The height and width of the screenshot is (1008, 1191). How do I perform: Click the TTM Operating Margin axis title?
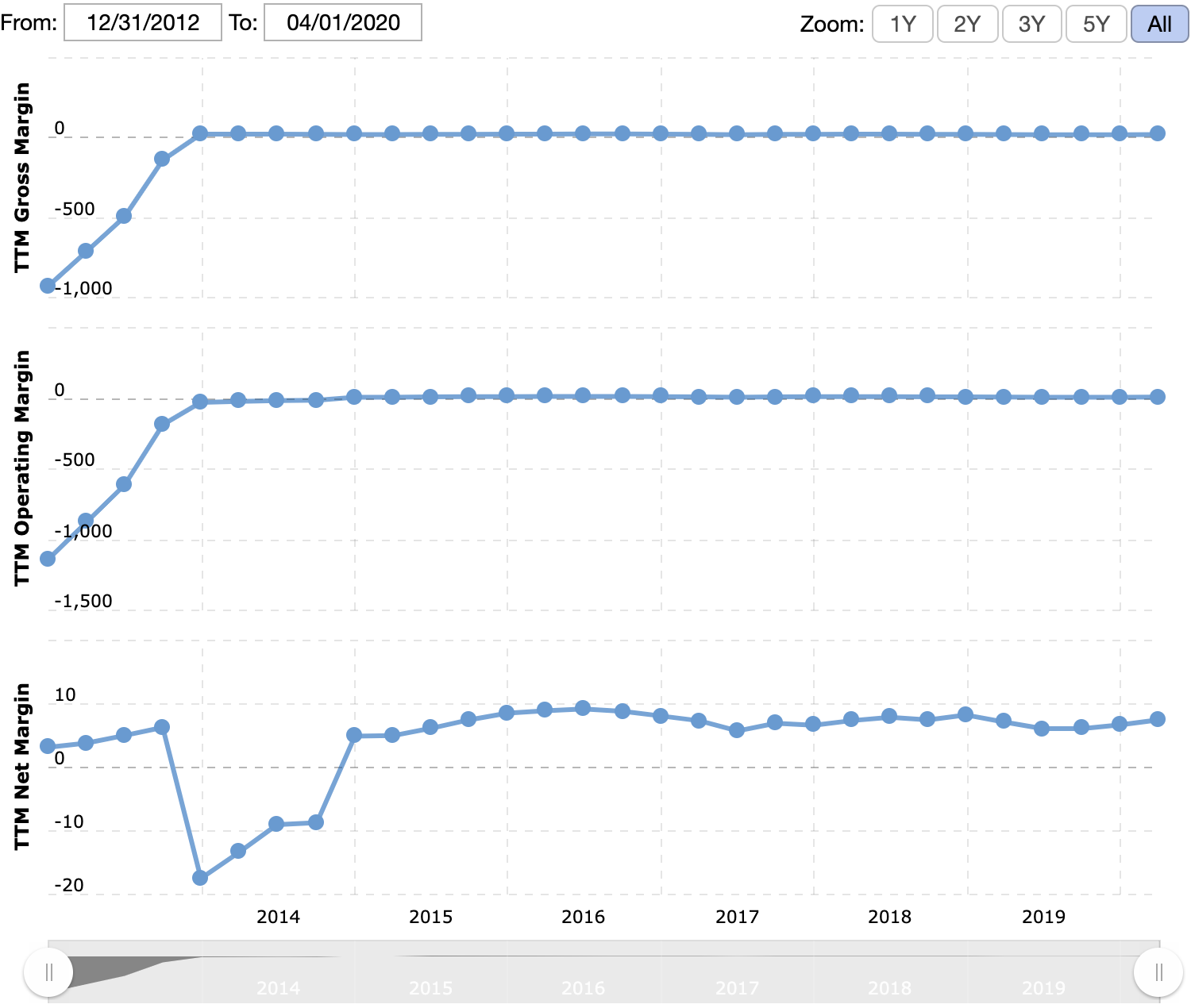21,468
